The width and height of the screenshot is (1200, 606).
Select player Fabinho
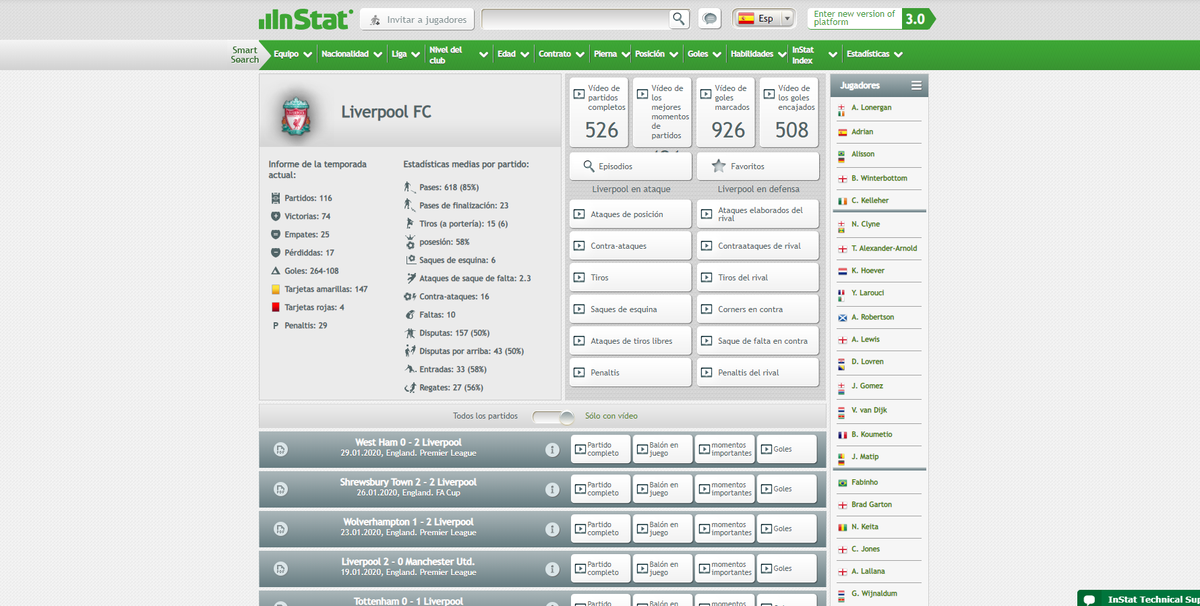tap(866, 482)
